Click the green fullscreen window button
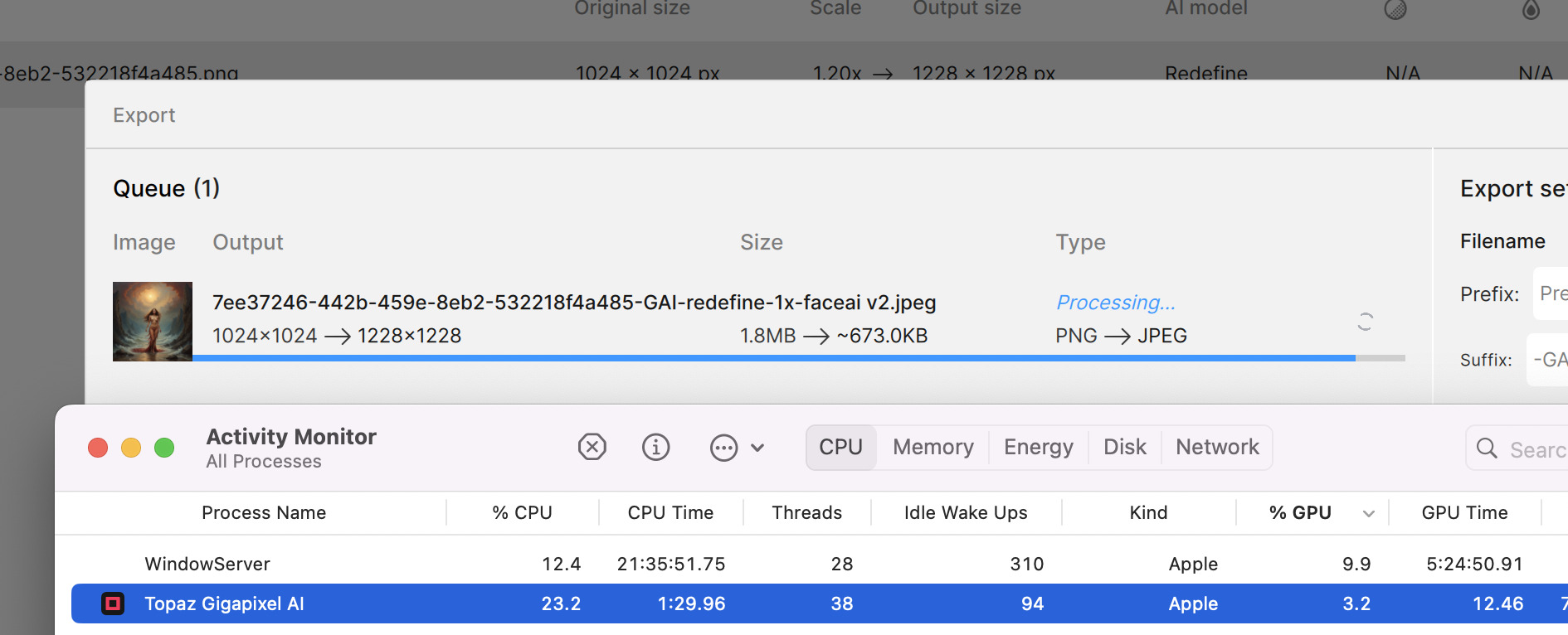Viewport: 1568px width, 635px height. coord(164,448)
